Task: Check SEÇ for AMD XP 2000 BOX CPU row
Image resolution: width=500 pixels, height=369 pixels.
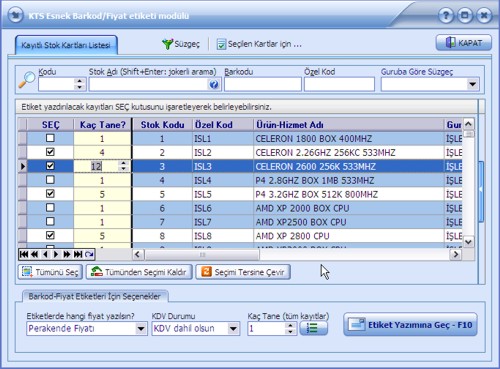Action: (50, 208)
